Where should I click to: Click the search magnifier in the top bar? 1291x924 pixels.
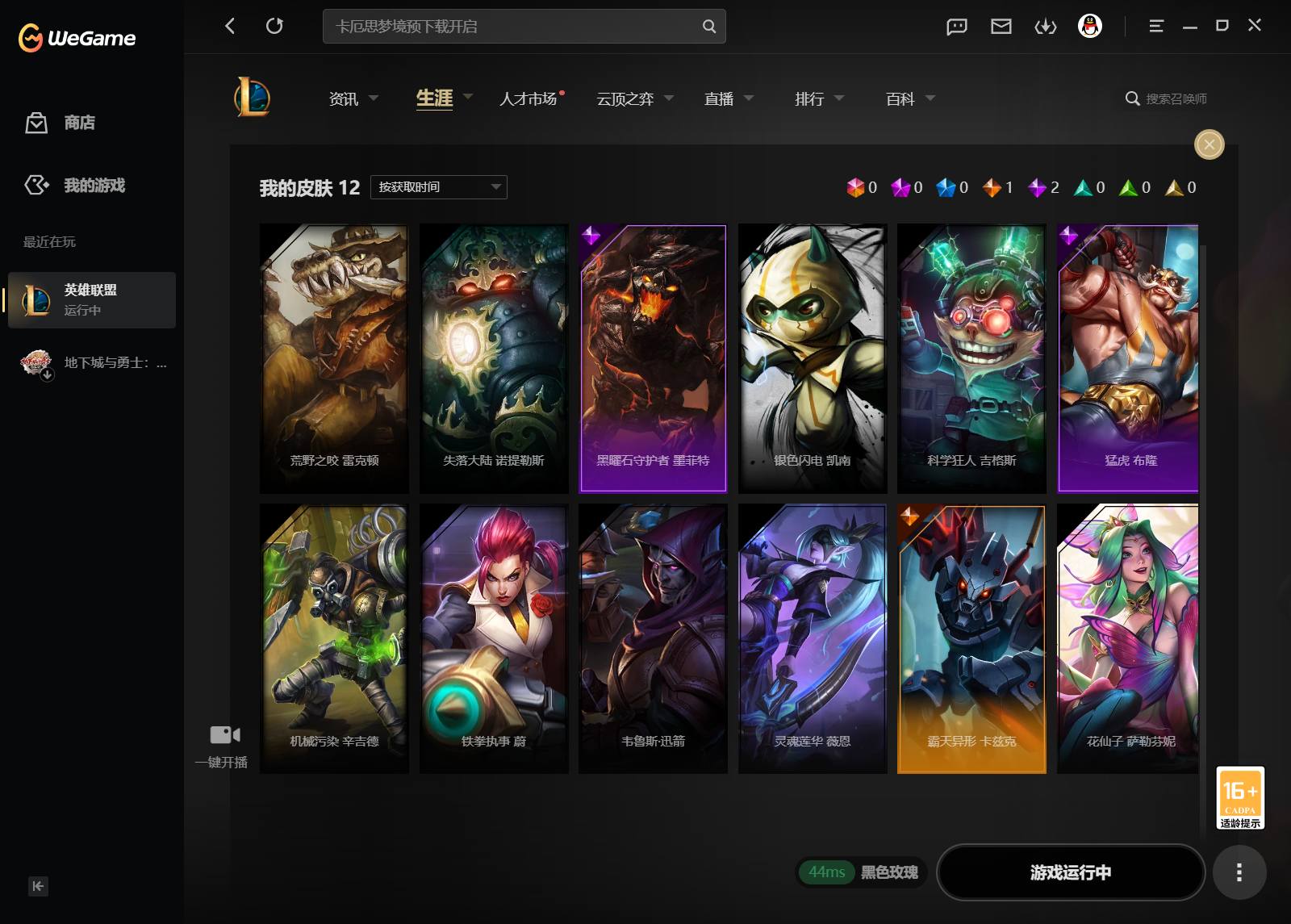(x=709, y=27)
